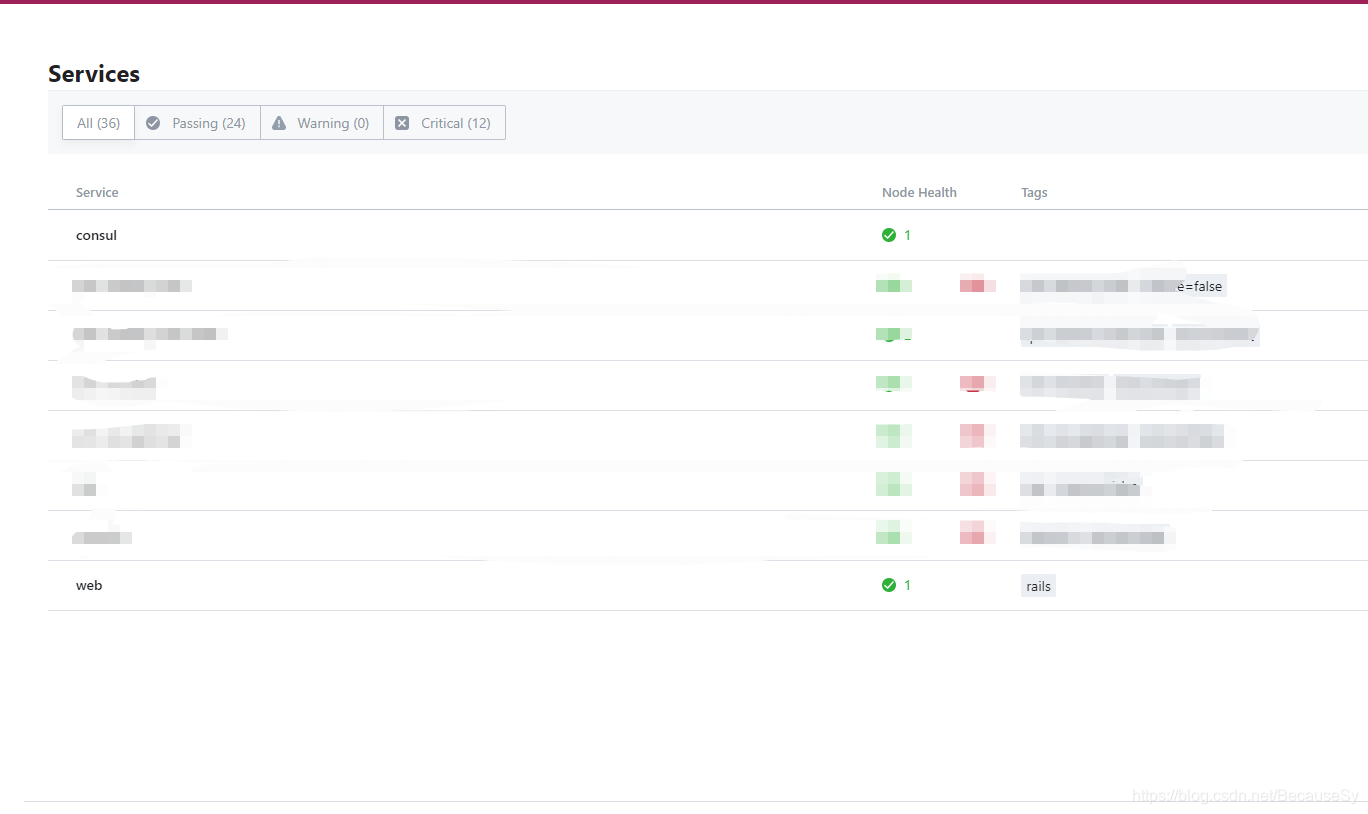Click the rails tag on web row
The image size is (1368, 814).
[1038, 586]
